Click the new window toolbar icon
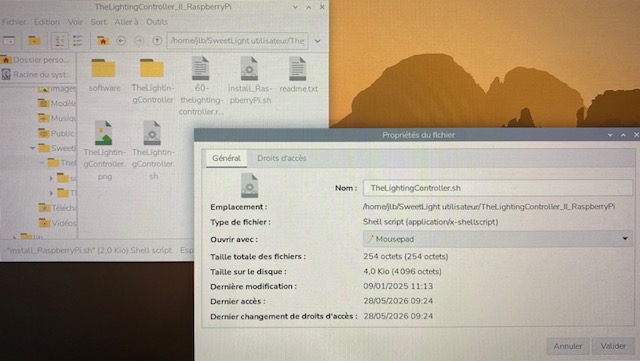The height and width of the screenshot is (361, 640). pos(9,40)
